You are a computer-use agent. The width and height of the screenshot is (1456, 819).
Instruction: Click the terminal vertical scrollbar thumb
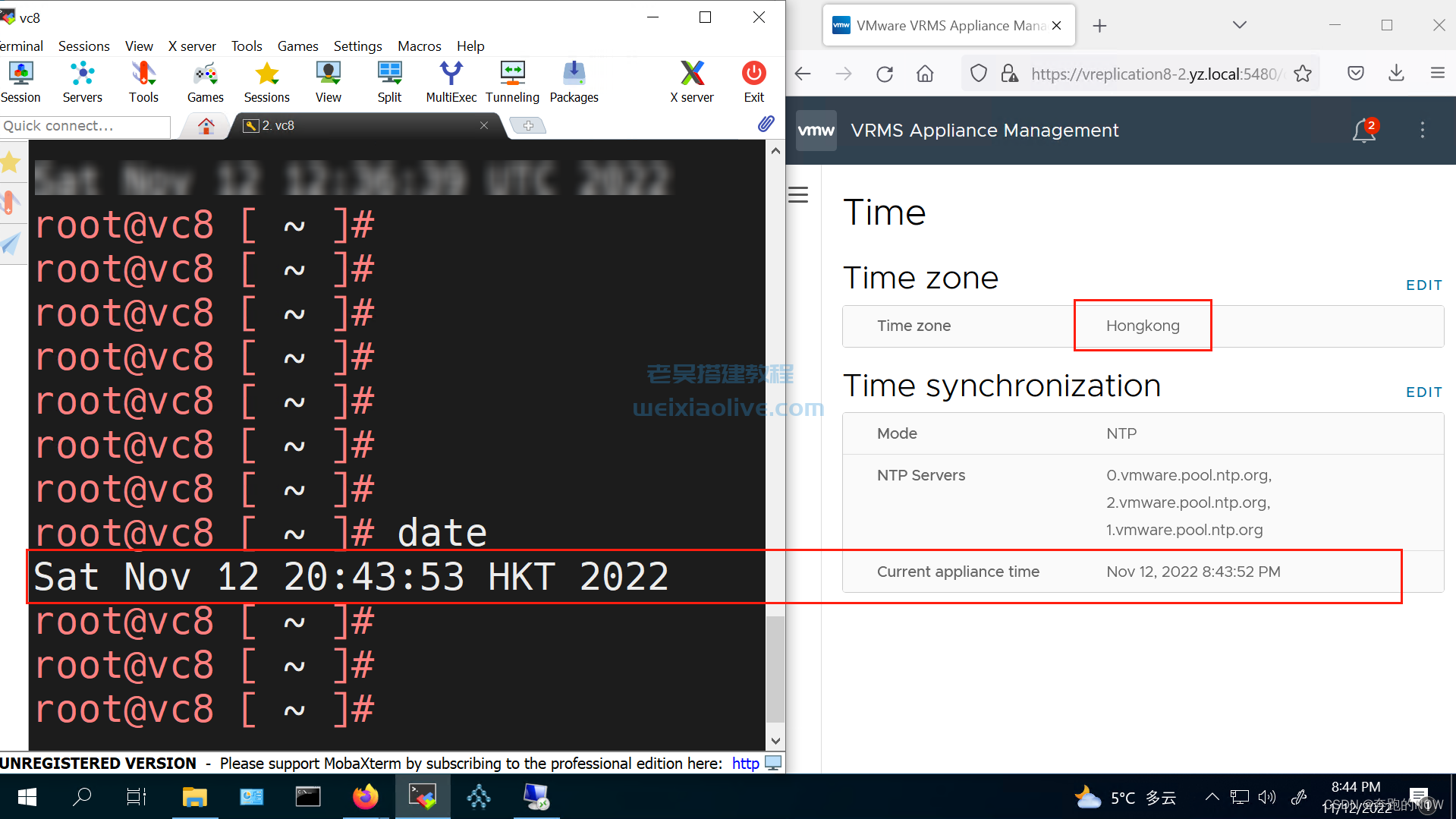click(775, 669)
